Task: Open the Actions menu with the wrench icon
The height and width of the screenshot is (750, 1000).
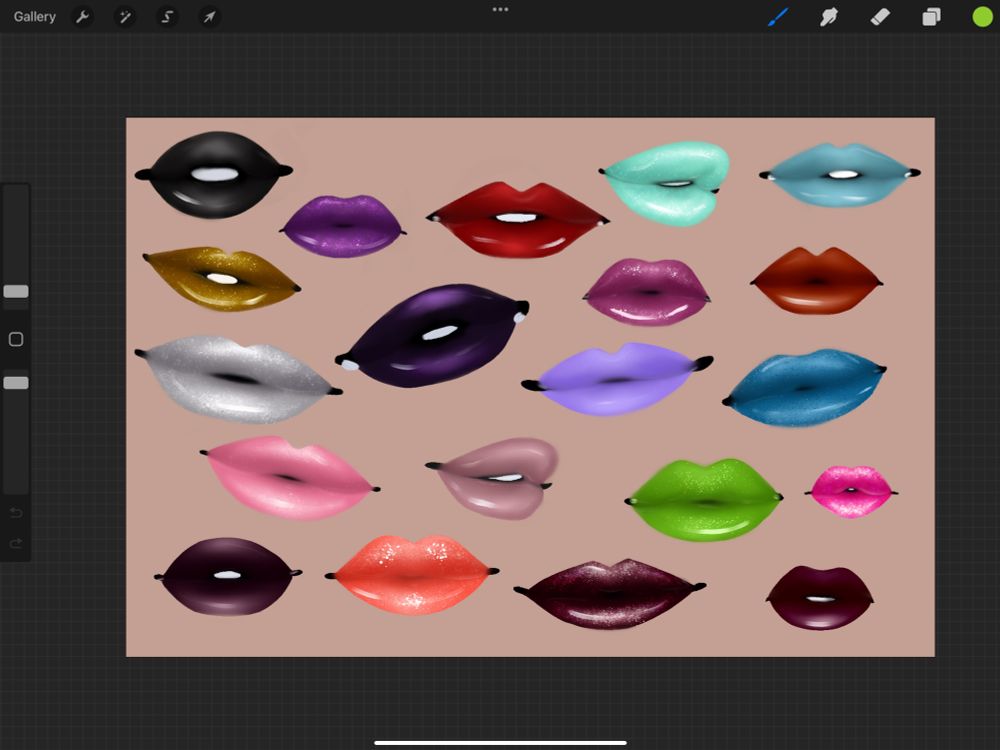Action: pyautogui.click(x=82, y=16)
